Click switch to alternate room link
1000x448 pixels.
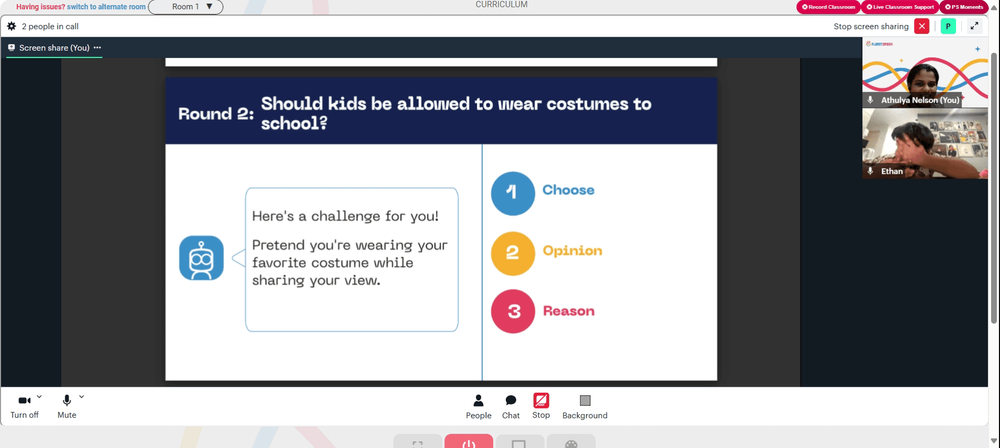coord(107,6)
